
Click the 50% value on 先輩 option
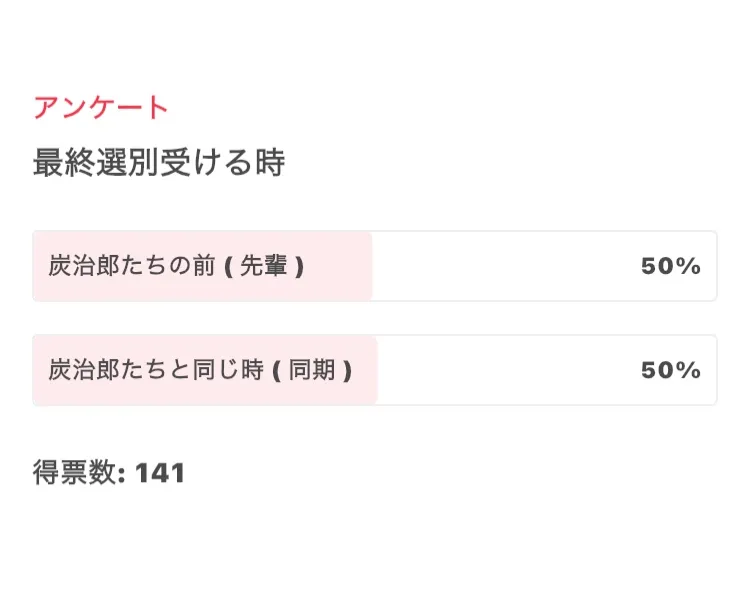point(671,266)
